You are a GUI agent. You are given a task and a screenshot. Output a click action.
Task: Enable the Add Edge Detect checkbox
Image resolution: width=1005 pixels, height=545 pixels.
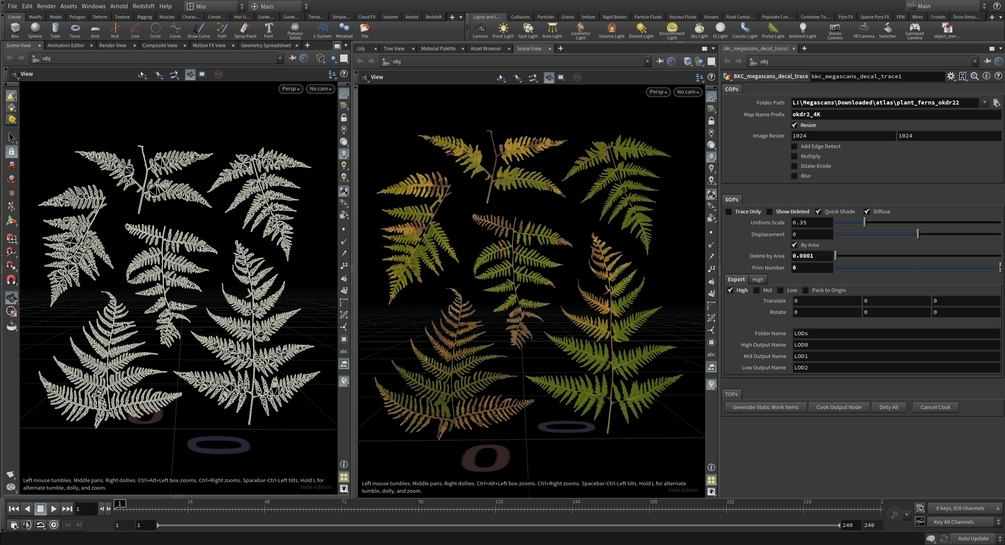(x=795, y=146)
